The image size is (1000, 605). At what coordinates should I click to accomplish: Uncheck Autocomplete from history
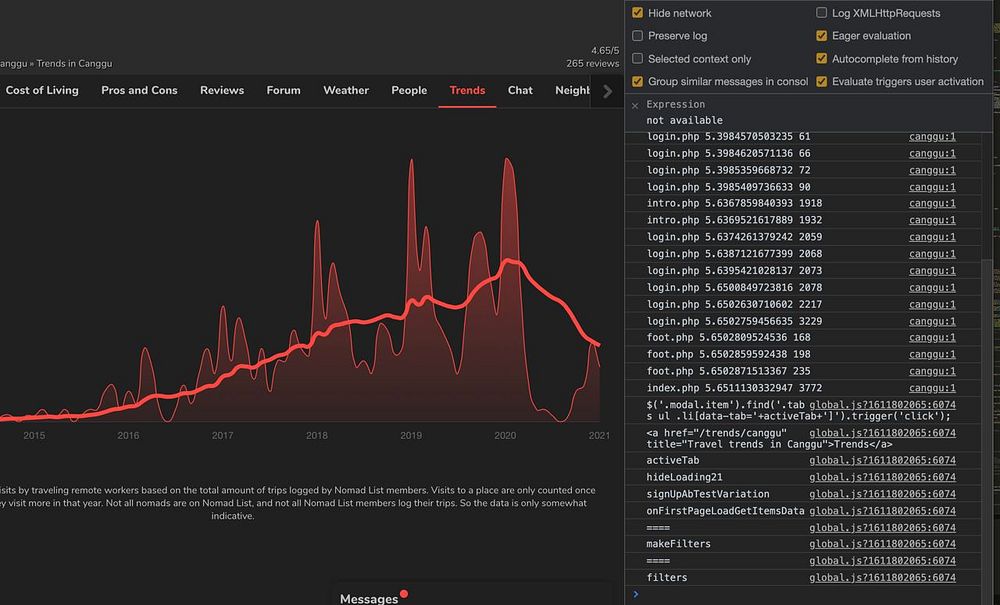[x=822, y=59]
